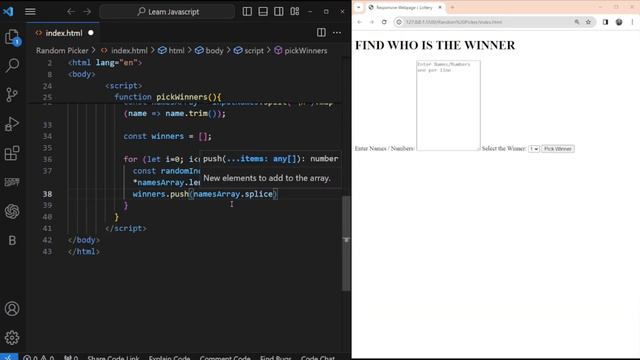Toggle the secondary side bar layout icon
The image size is (640, 360).
[279, 11]
